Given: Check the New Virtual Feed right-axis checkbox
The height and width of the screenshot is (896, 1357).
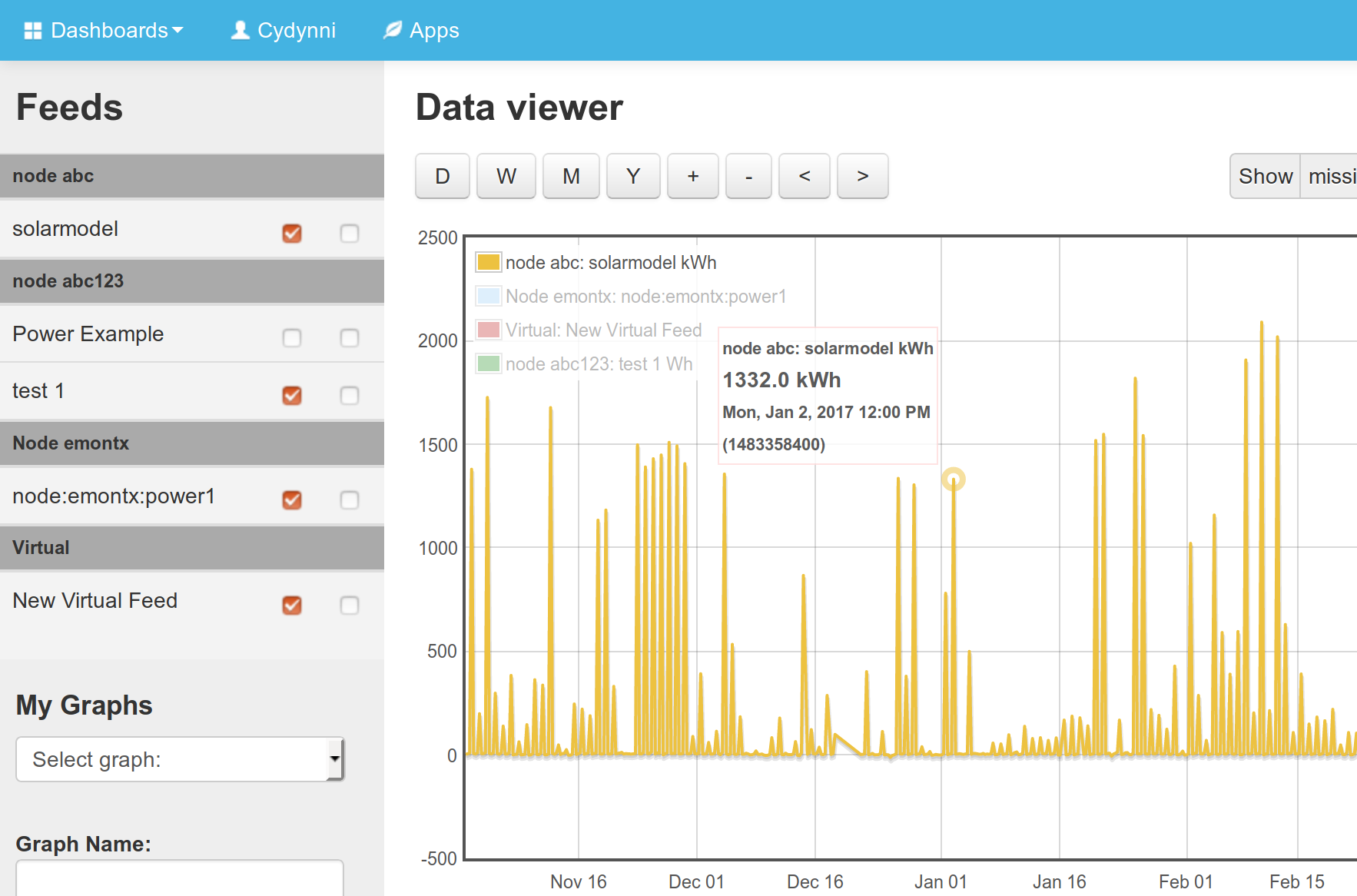Looking at the screenshot, I should pyautogui.click(x=350, y=606).
